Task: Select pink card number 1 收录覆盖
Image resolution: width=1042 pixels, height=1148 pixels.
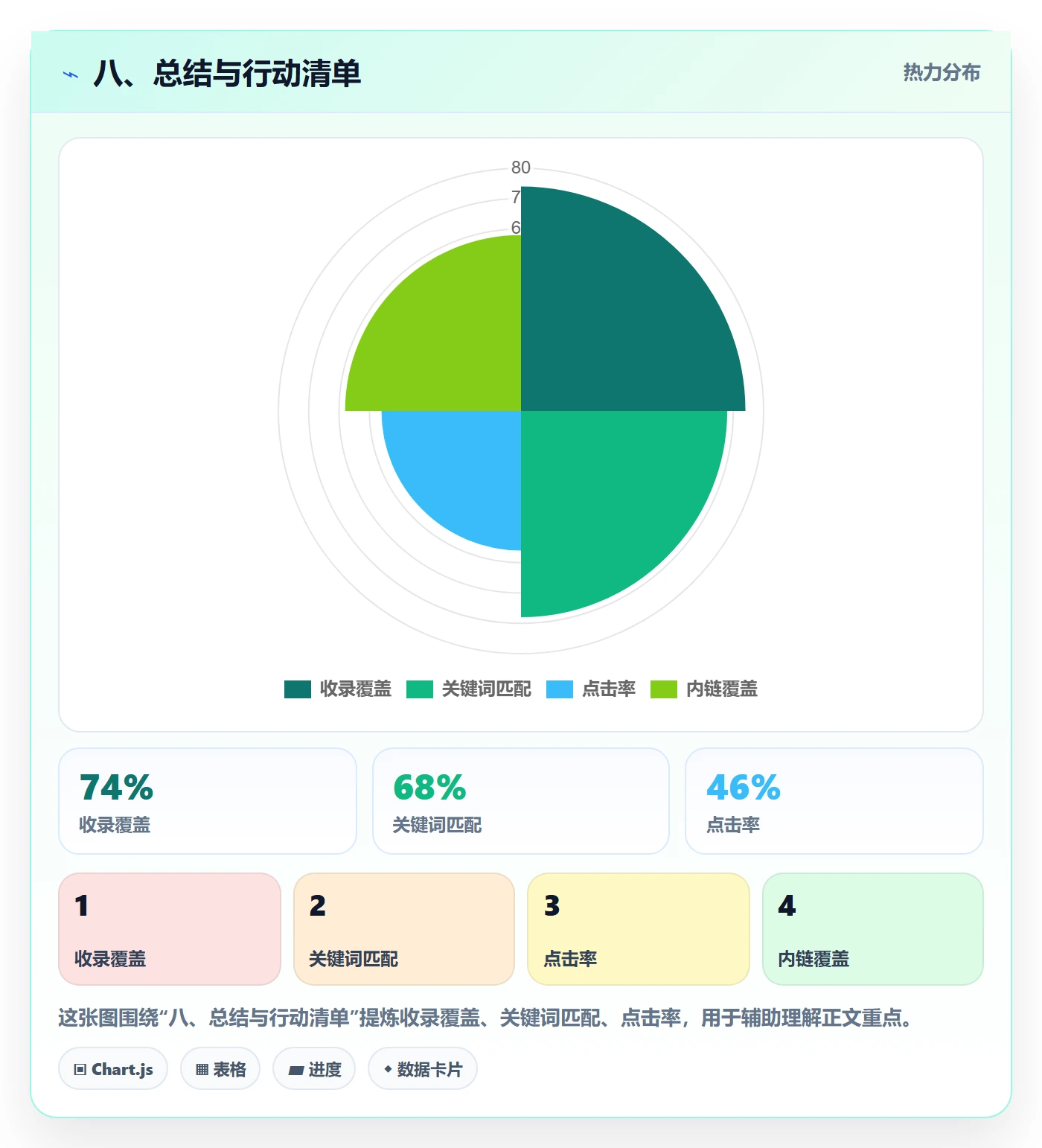Action: 170,929
